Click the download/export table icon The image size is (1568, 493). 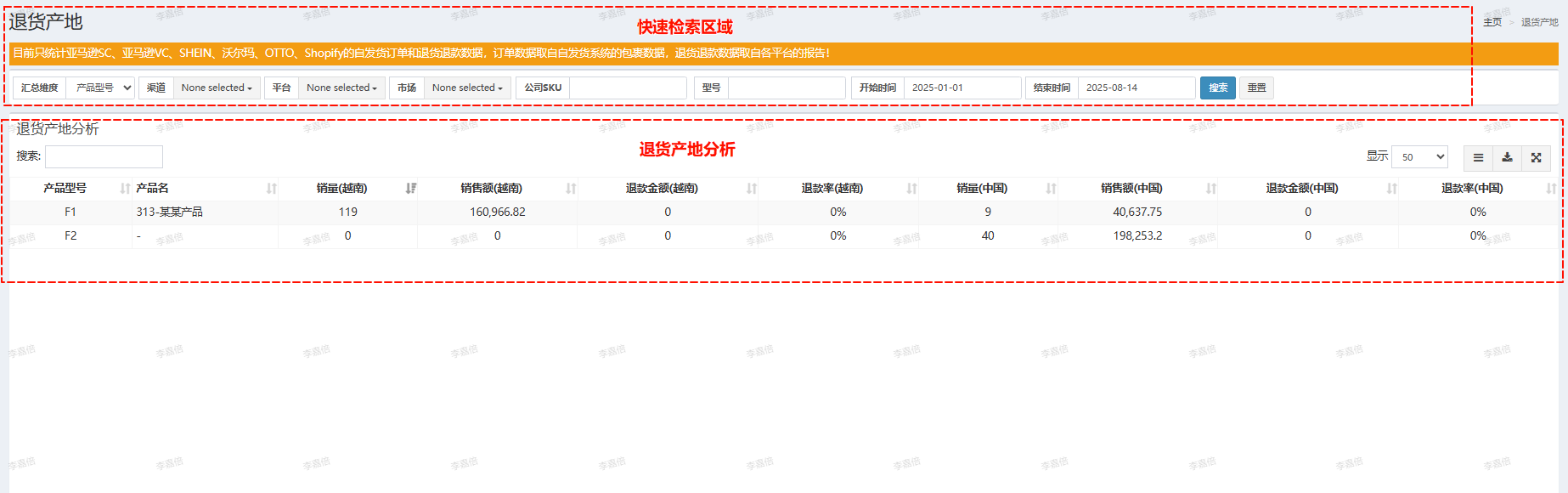coord(1507,157)
